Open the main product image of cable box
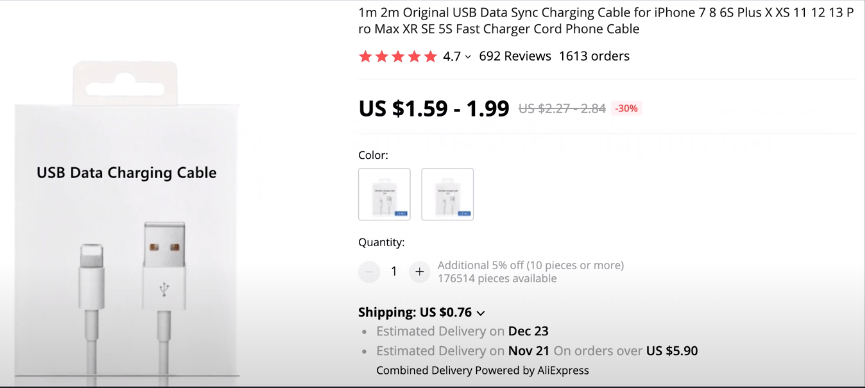 pyautogui.click(x=127, y=221)
